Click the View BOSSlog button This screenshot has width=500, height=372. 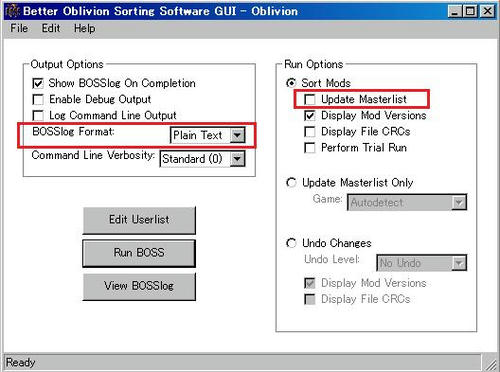pos(139,286)
